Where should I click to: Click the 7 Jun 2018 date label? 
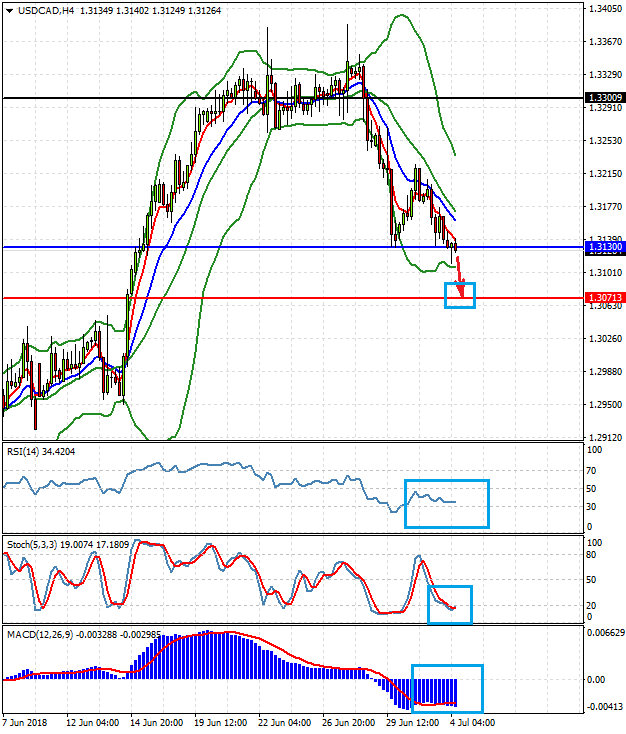click(x=25, y=722)
